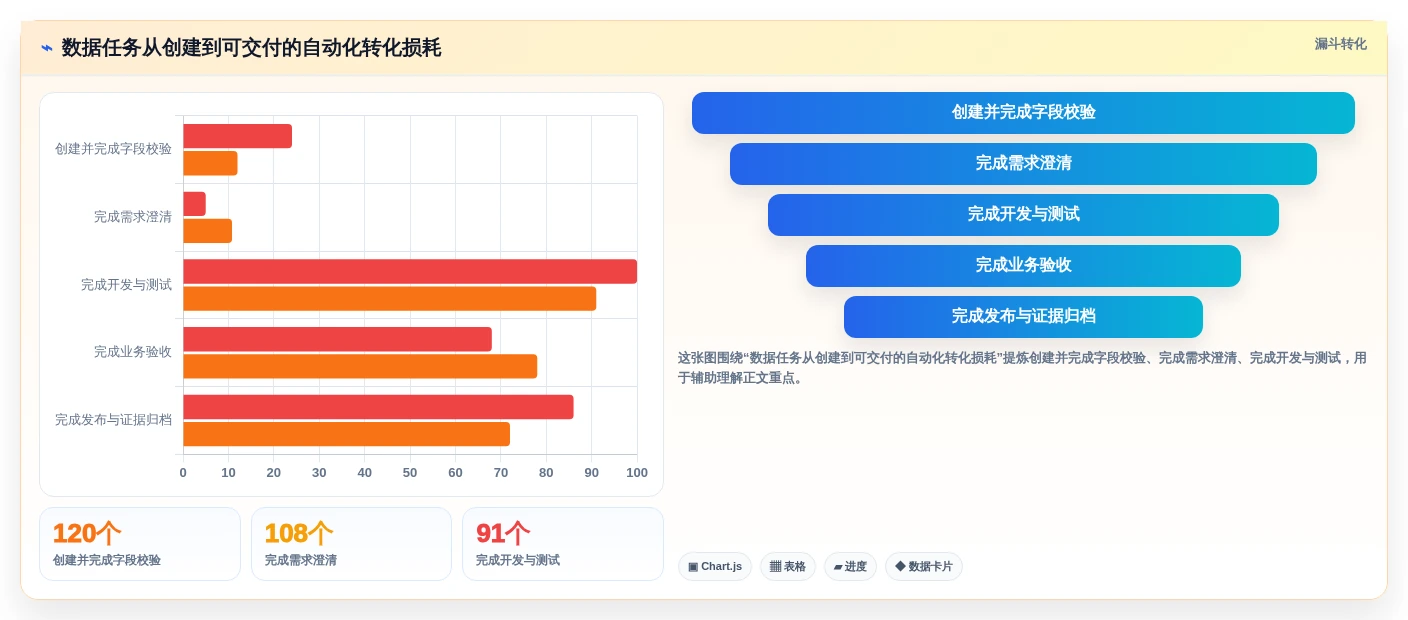Open the 108个 完成需求澄清 data card
1408x620 pixels.
tap(351, 544)
